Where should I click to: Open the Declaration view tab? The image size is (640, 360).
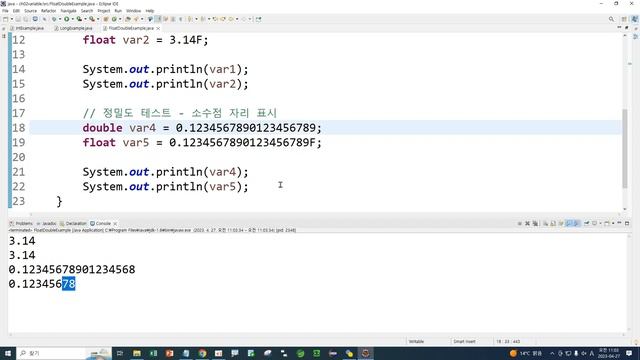(73, 223)
